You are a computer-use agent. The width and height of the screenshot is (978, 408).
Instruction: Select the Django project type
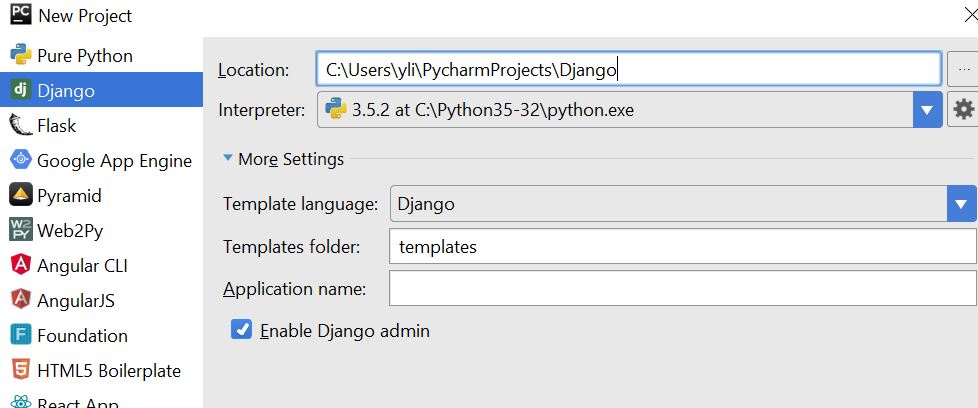101,90
